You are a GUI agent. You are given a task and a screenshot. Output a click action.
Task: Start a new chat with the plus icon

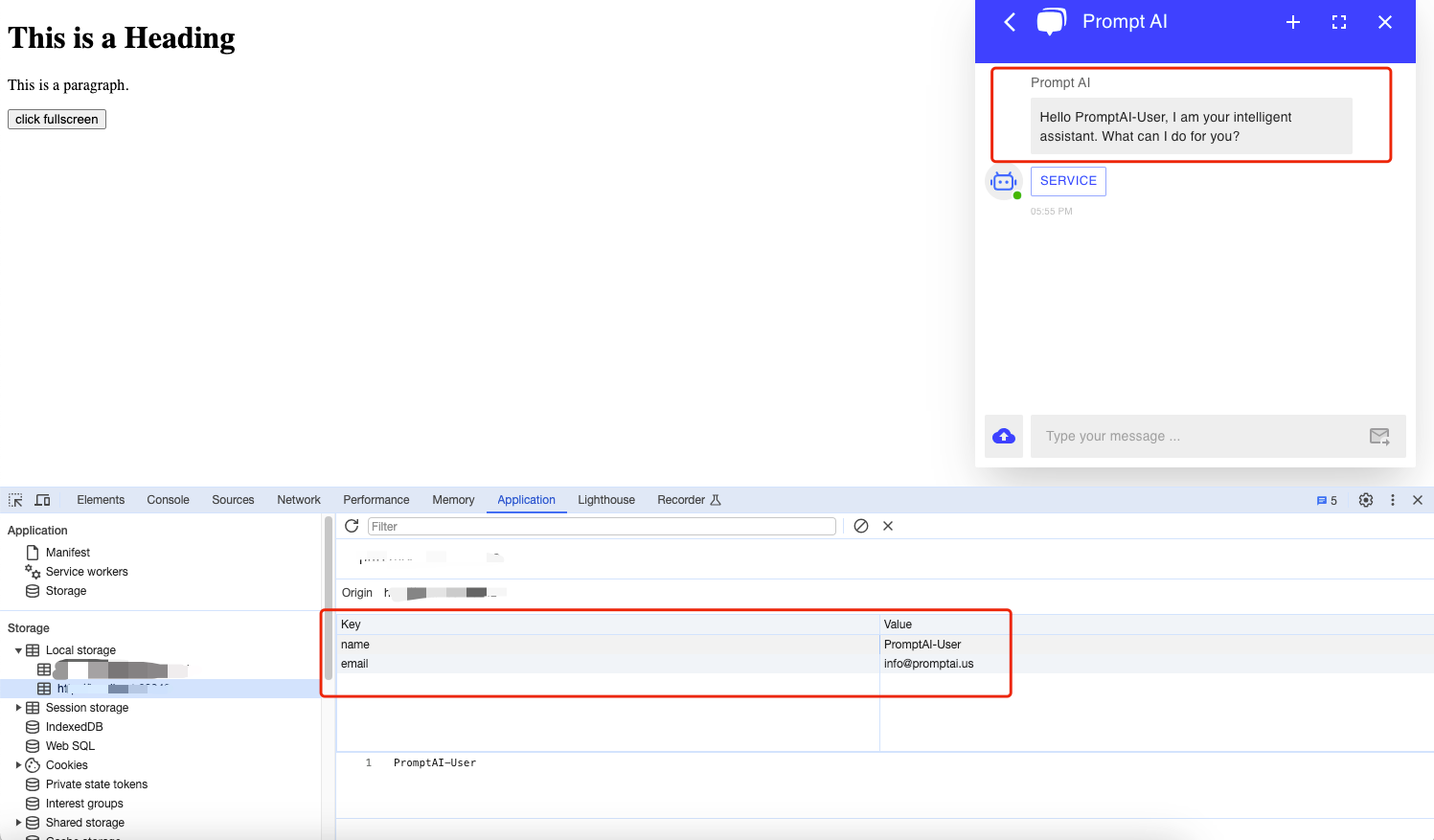pos(1293,22)
